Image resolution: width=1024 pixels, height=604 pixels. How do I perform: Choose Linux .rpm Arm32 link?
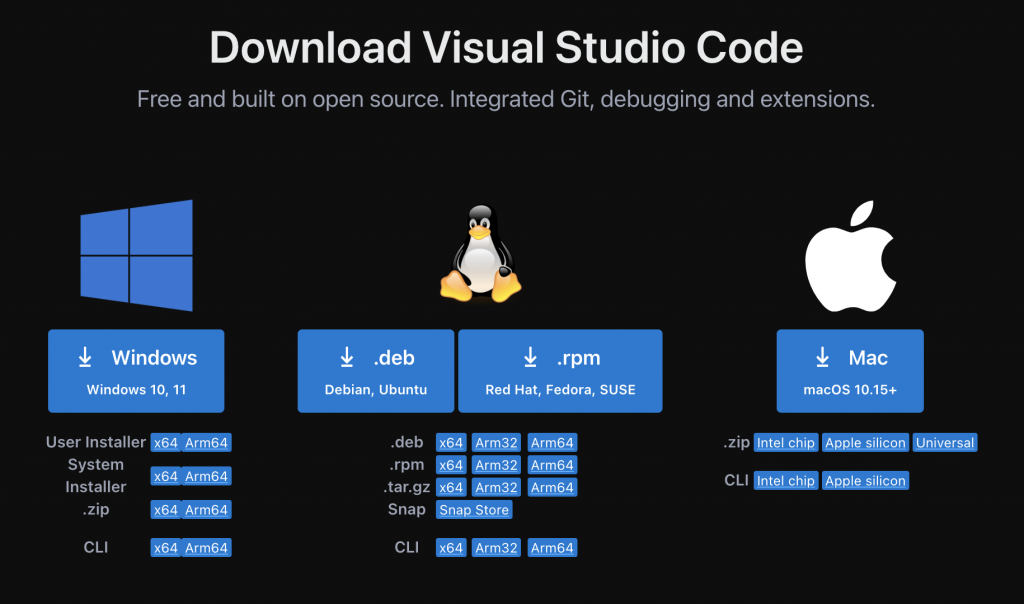496,465
